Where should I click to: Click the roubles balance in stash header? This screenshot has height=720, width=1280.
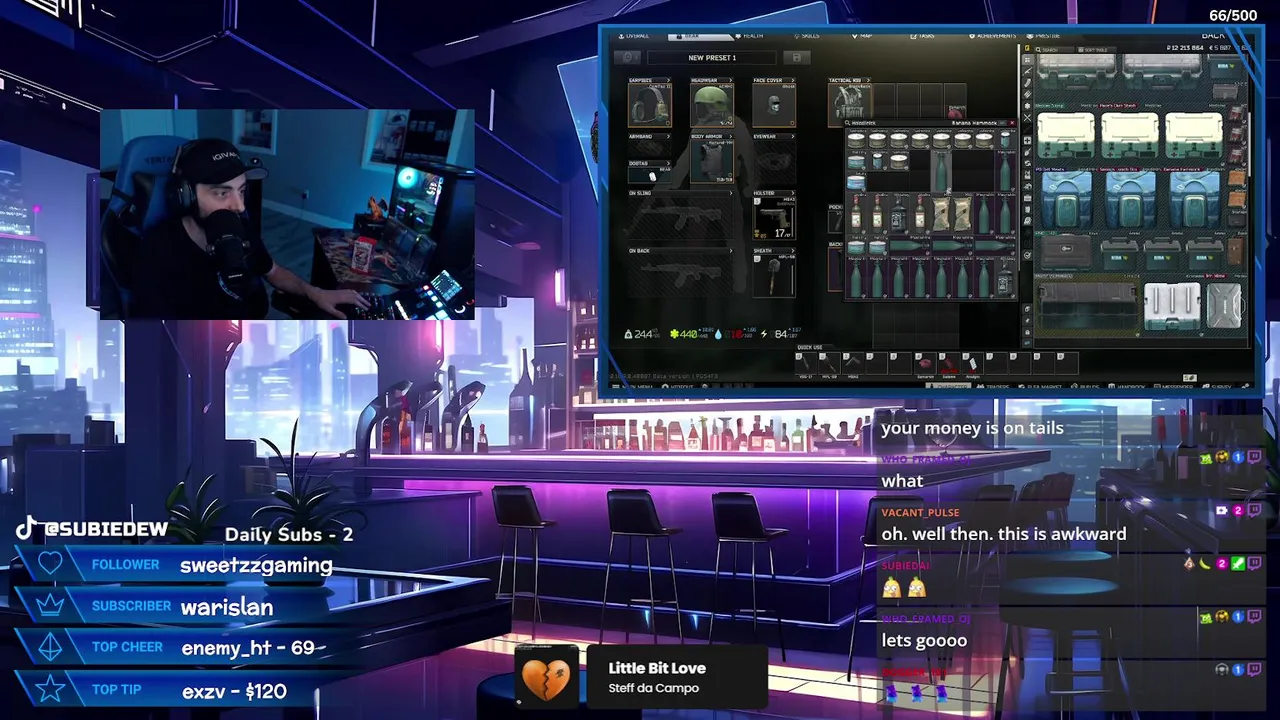coord(1185,47)
